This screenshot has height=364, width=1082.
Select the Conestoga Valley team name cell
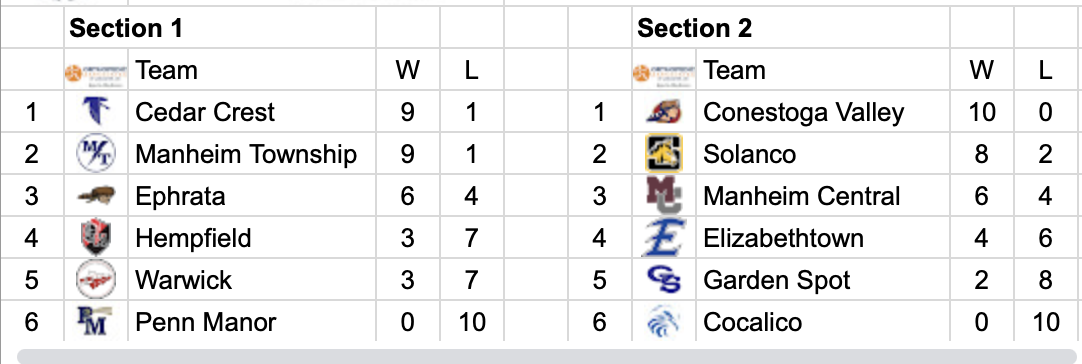823,112
